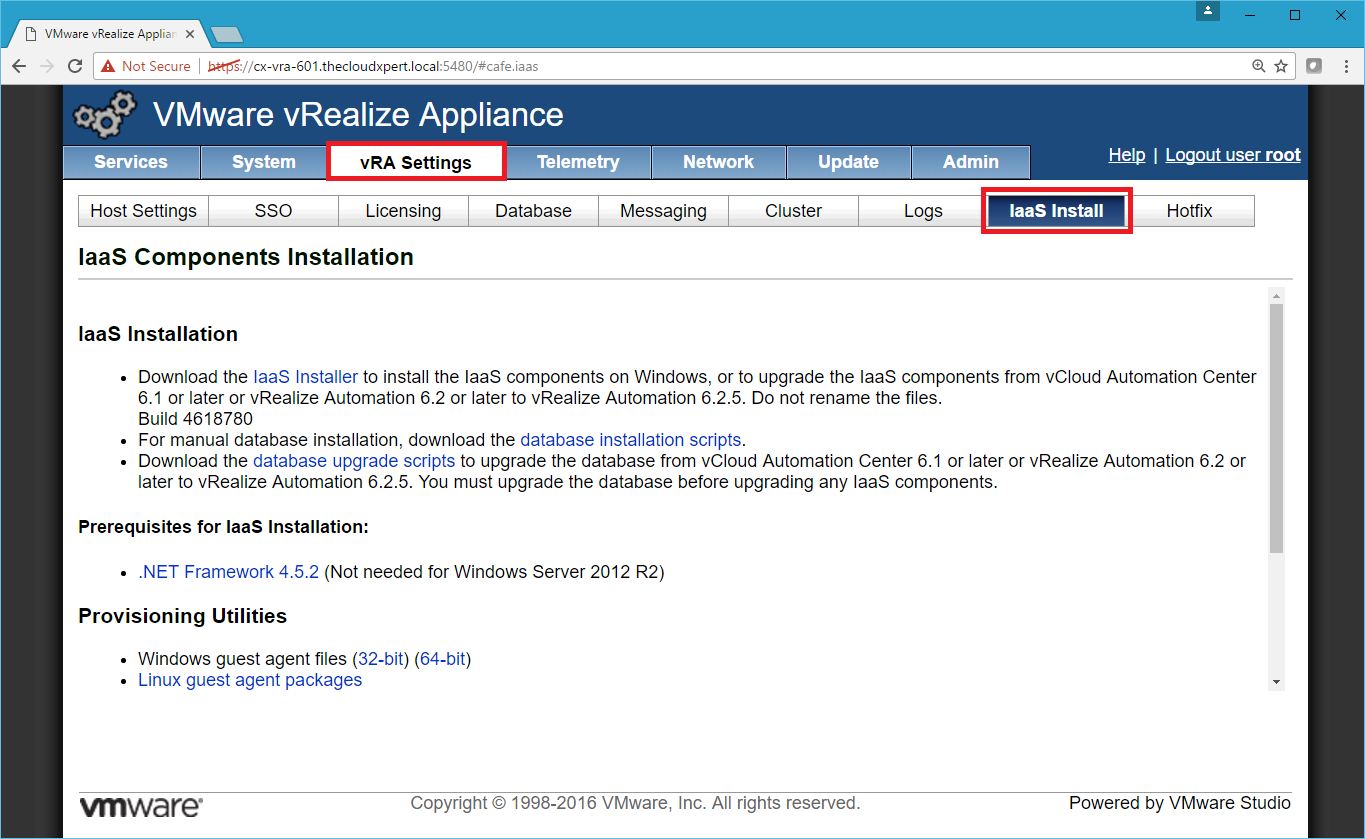The height and width of the screenshot is (839, 1365).
Task: Click the Chrome user profile icon
Action: pyautogui.click(x=1209, y=12)
